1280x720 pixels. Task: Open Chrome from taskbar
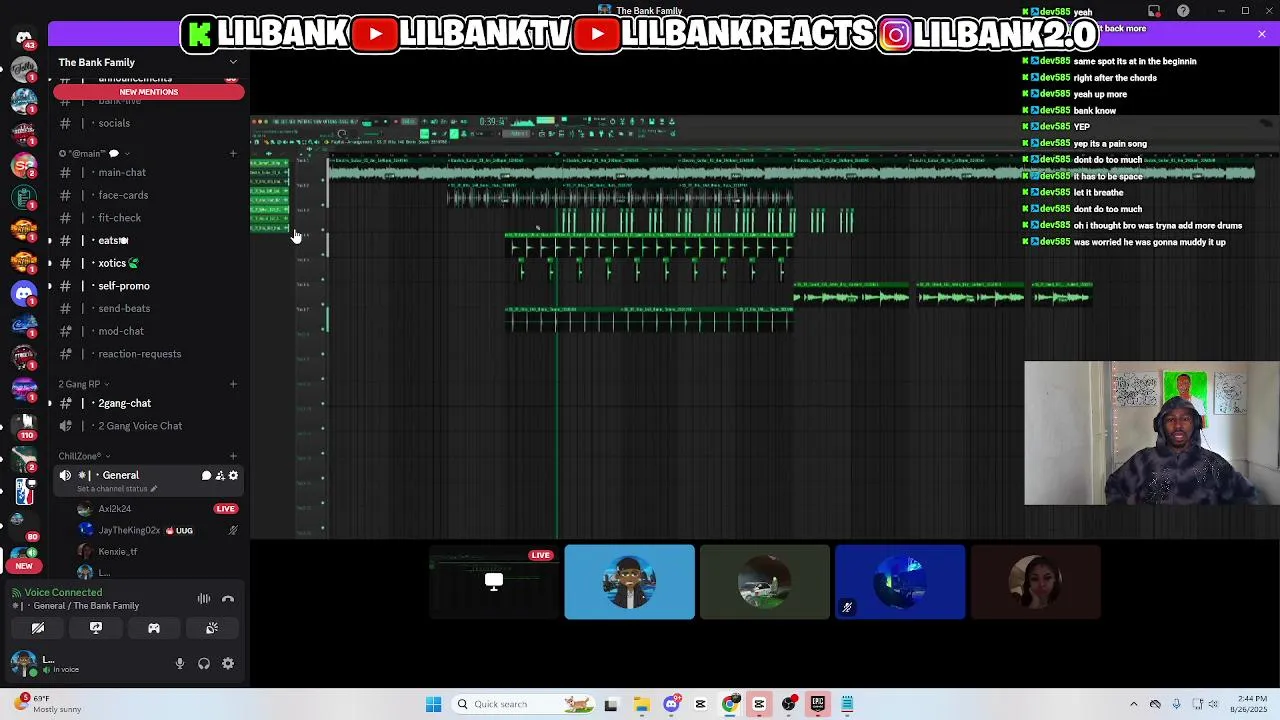730,704
